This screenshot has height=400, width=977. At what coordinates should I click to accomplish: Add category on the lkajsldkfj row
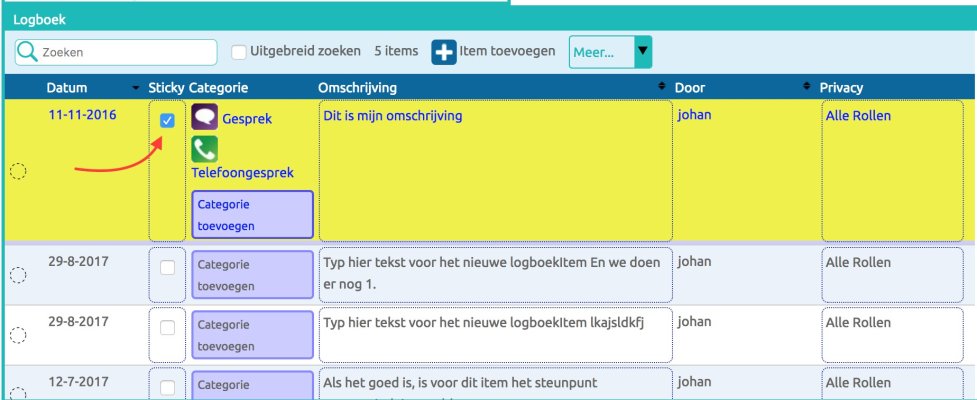[x=252, y=335]
